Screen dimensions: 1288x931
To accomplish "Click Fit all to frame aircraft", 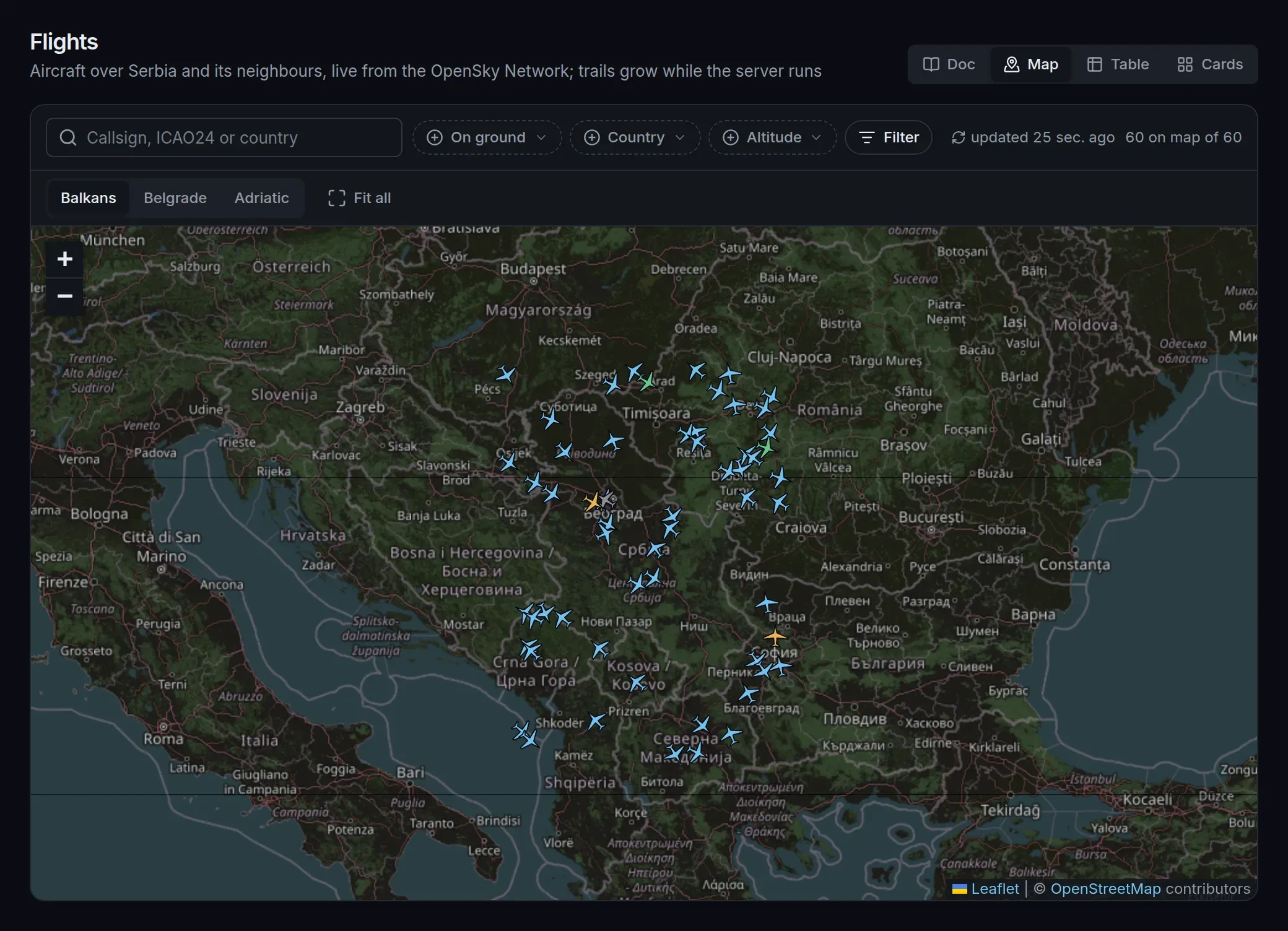I will (359, 198).
